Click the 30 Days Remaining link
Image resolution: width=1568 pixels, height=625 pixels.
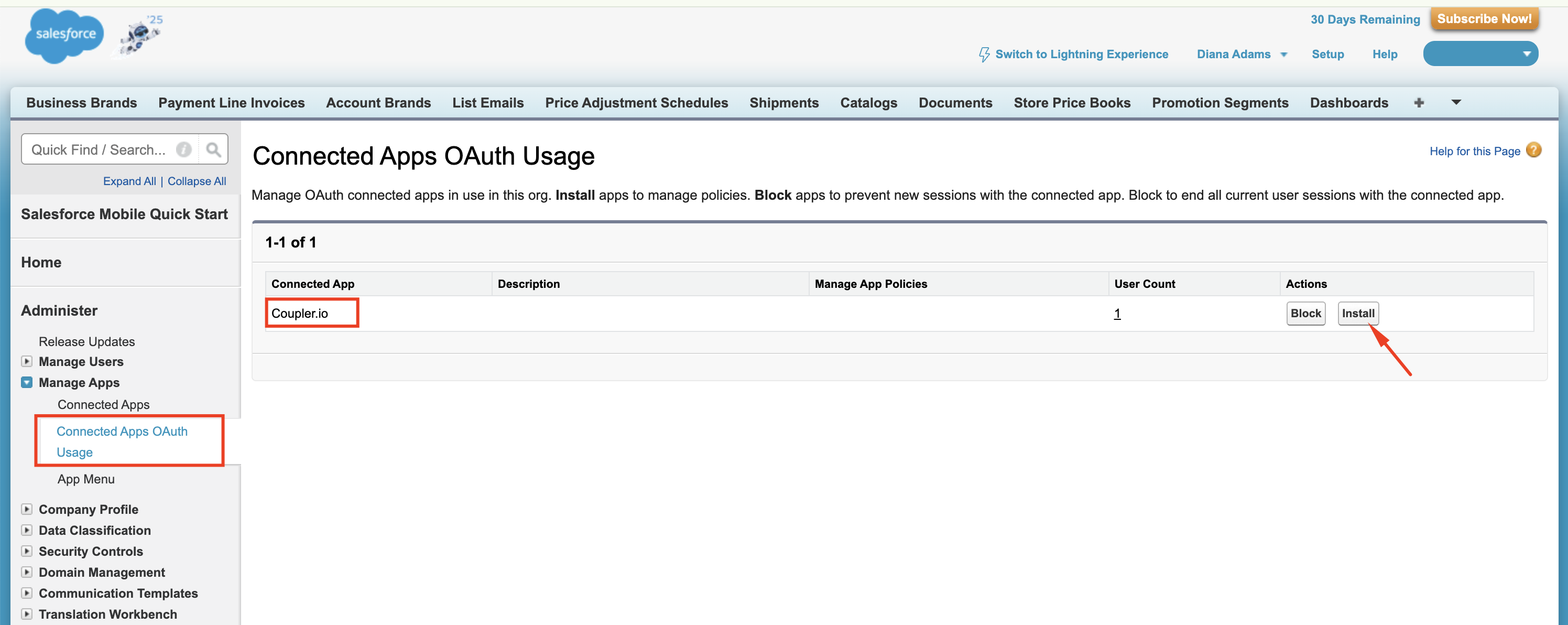pos(1365,19)
